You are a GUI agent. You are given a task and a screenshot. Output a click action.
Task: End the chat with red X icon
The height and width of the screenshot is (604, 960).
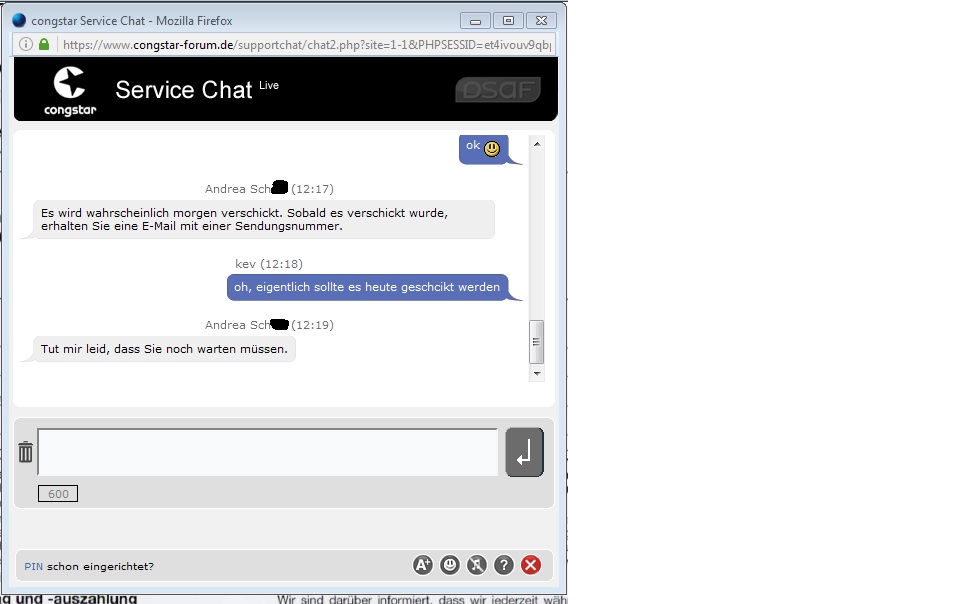pos(531,565)
